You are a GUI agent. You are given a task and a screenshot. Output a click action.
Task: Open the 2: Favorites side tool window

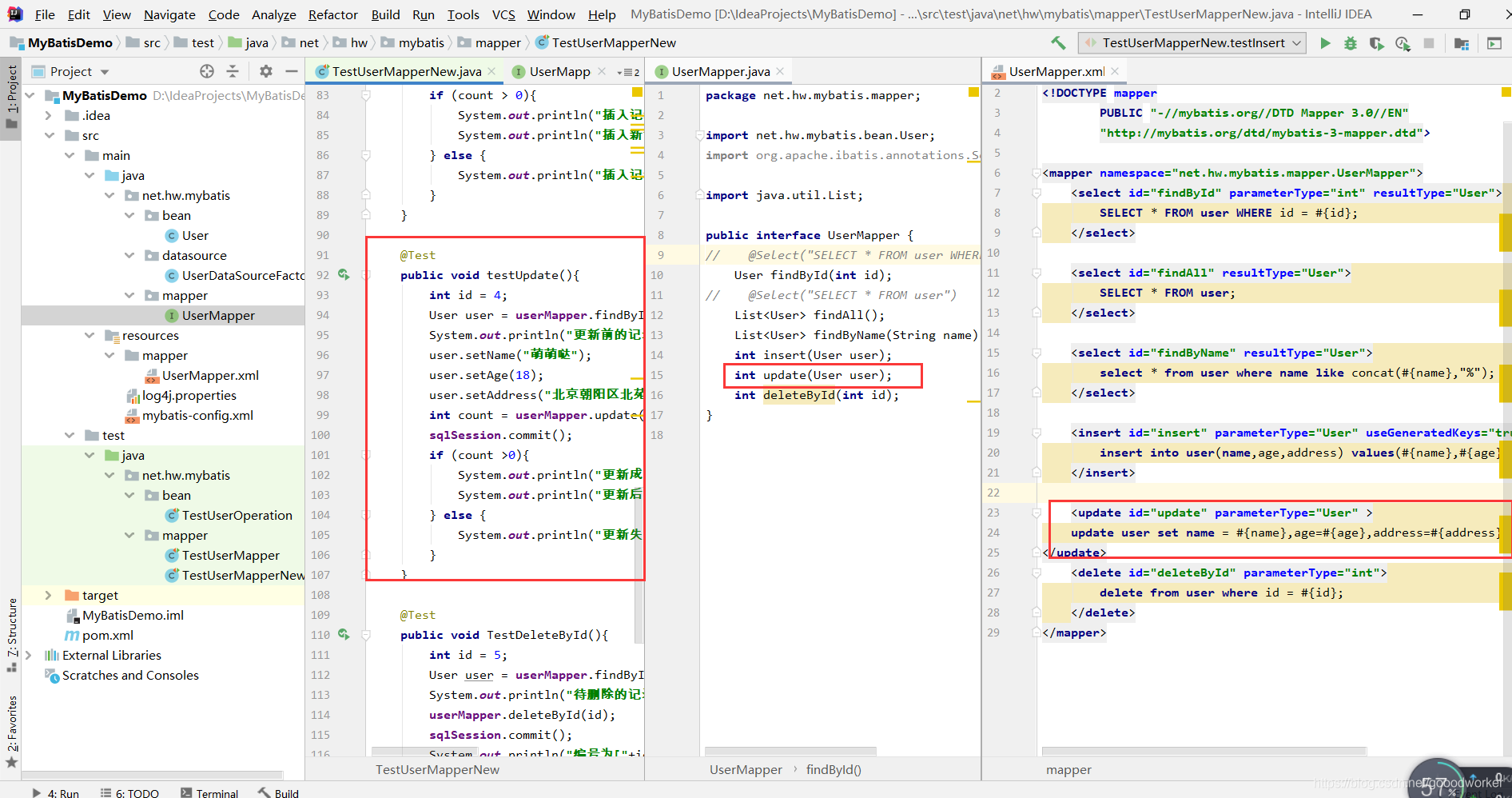[11, 731]
